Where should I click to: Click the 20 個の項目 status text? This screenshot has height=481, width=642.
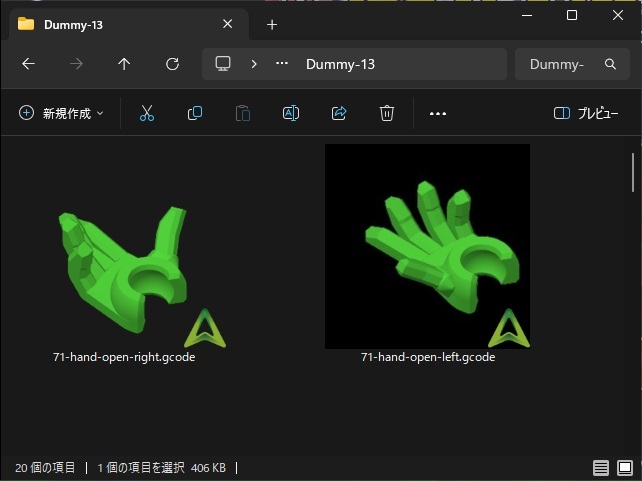pyautogui.click(x=45, y=467)
